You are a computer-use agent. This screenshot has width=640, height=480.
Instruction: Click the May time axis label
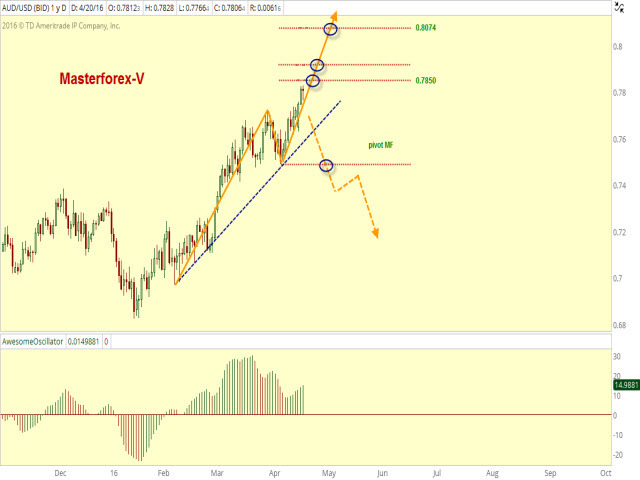tap(329, 473)
